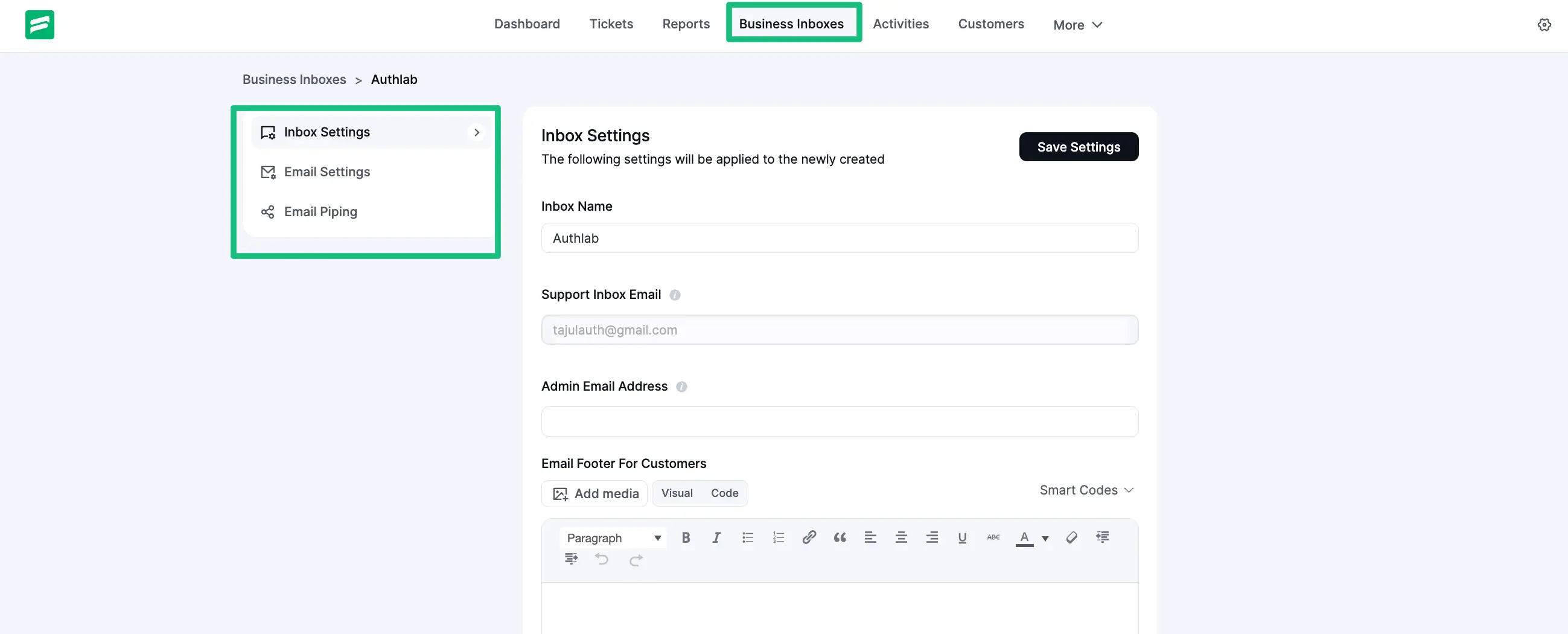Click the Admin Email Address input field
Viewport: 1568px width, 634px height.
(840, 421)
